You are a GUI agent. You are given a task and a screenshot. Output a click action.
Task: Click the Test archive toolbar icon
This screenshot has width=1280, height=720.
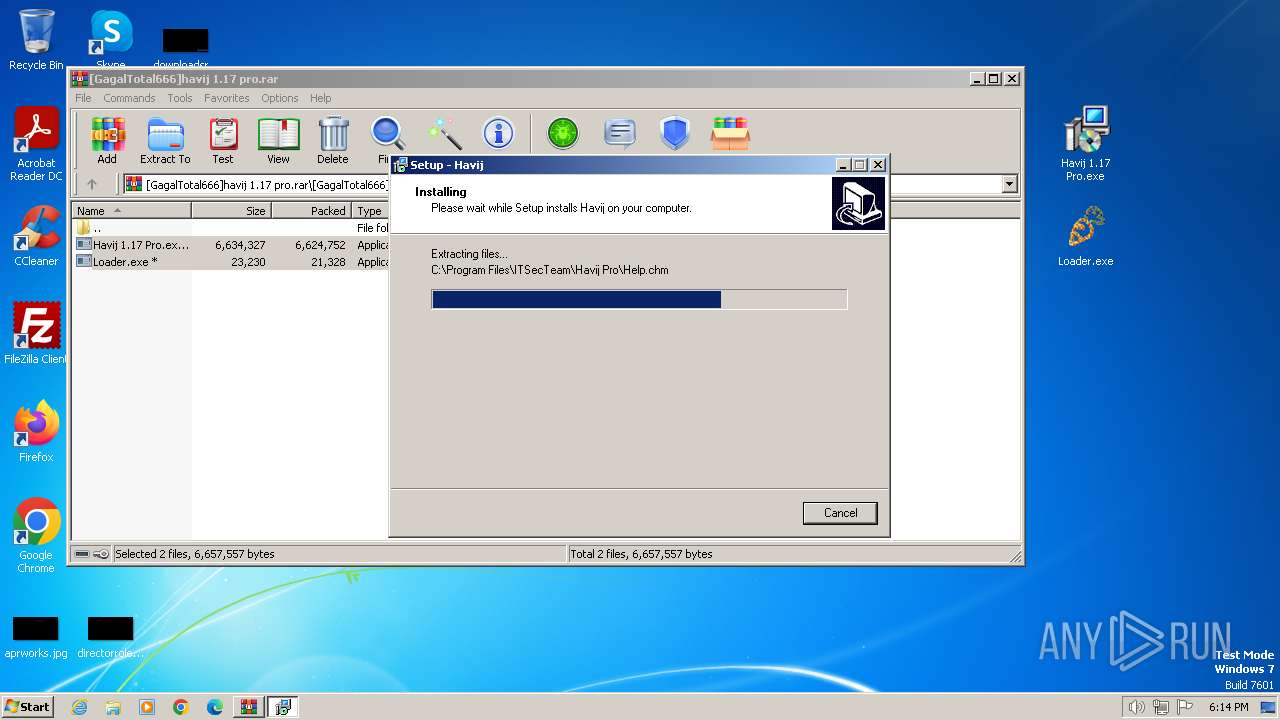(x=223, y=140)
